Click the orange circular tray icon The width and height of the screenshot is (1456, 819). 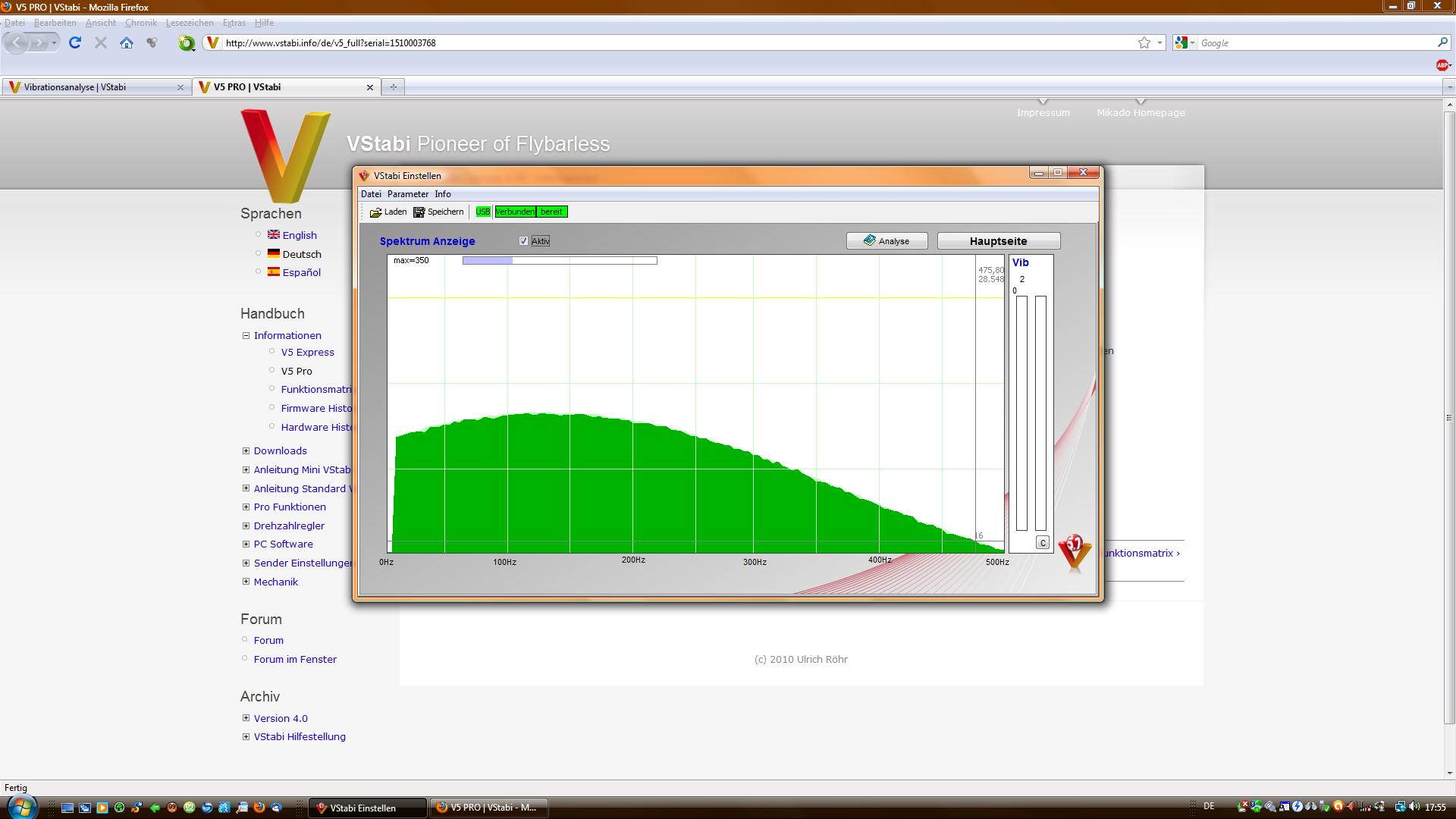(x=1338, y=807)
